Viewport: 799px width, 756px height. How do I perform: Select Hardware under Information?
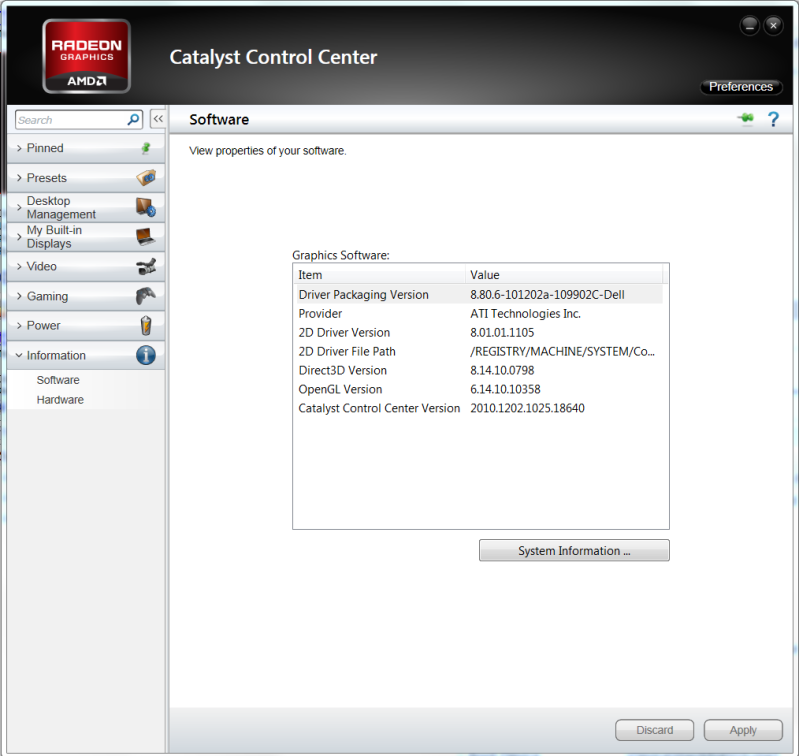60,400
